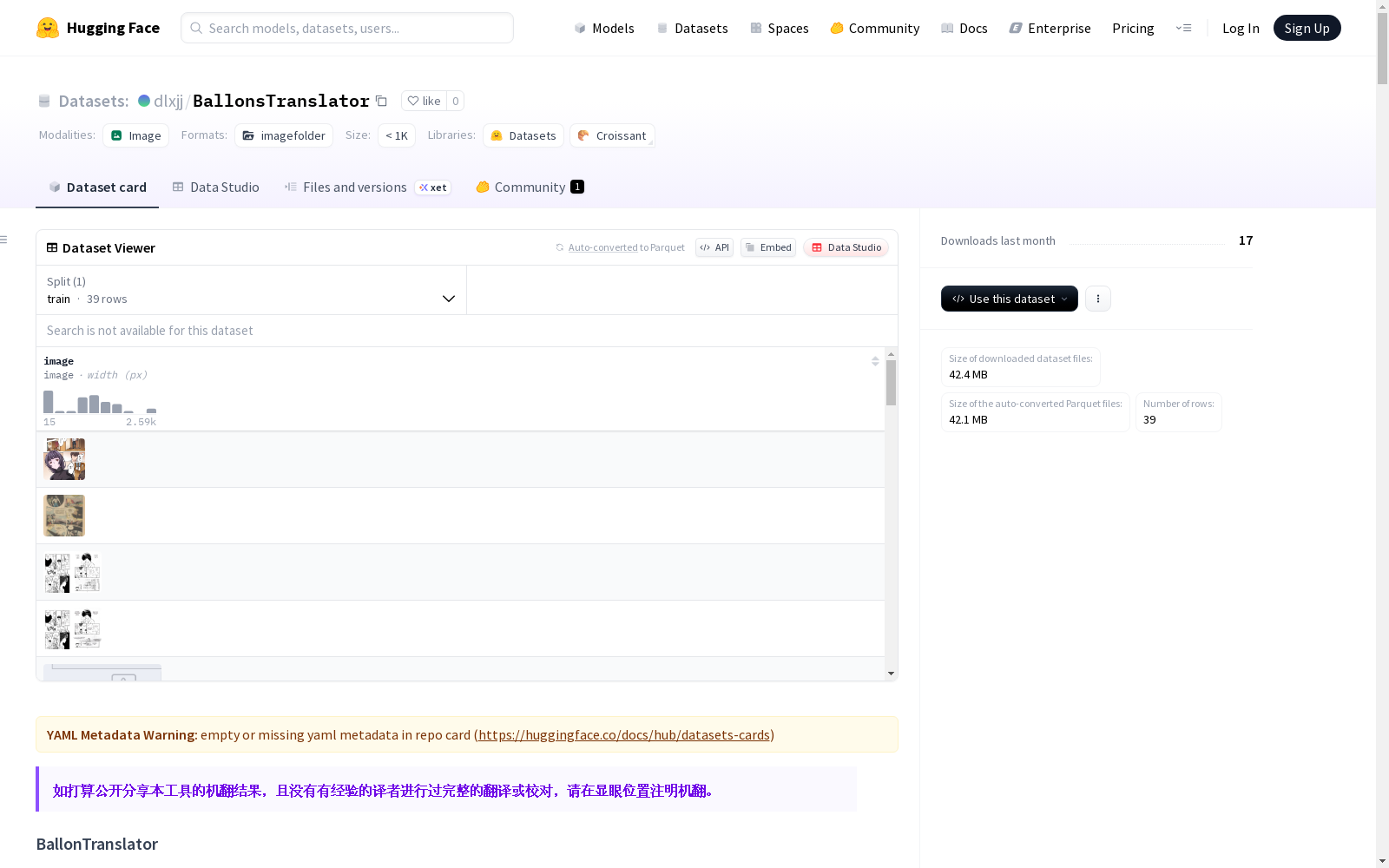
Task: Click the BallonTranslator heading text
Action: click(x=97, y=844)
